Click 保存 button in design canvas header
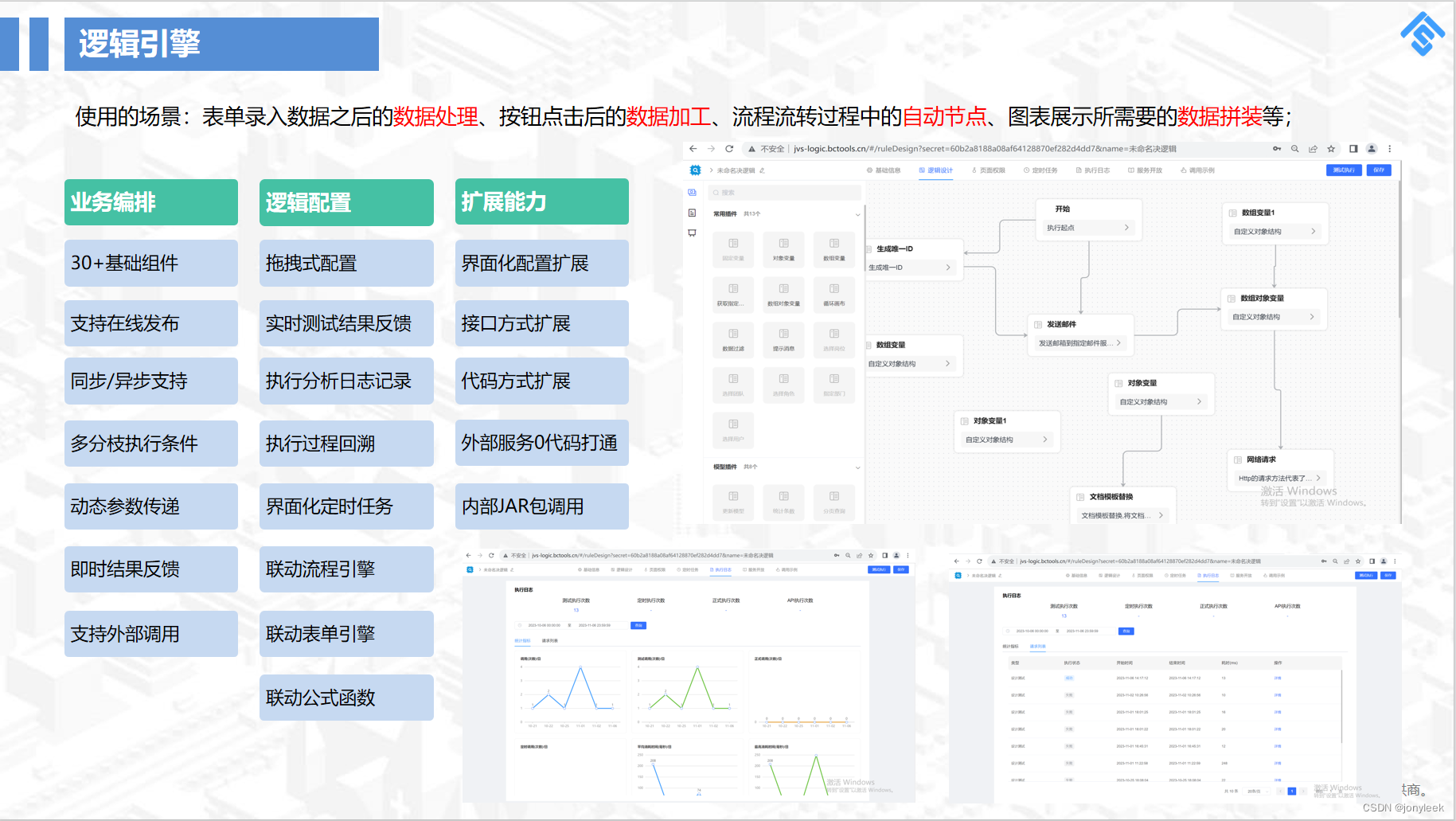Viewport: 1456px width, 821px height. (1379, 170)
